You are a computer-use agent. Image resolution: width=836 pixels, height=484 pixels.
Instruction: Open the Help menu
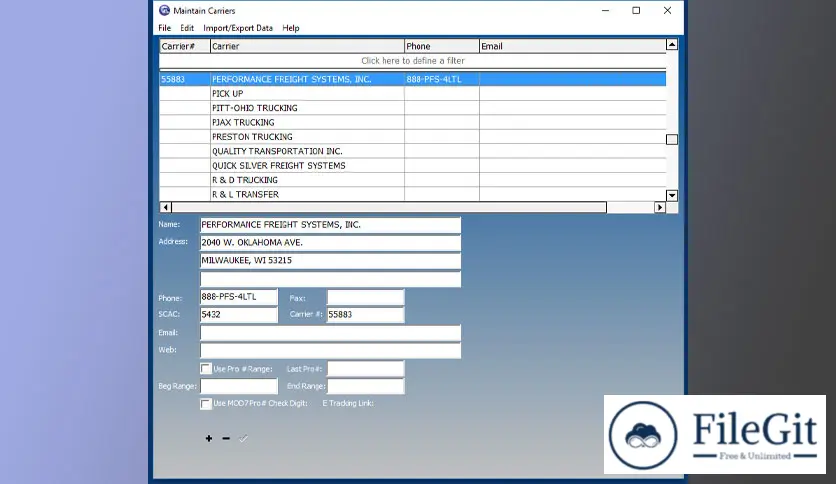point(291,28)
